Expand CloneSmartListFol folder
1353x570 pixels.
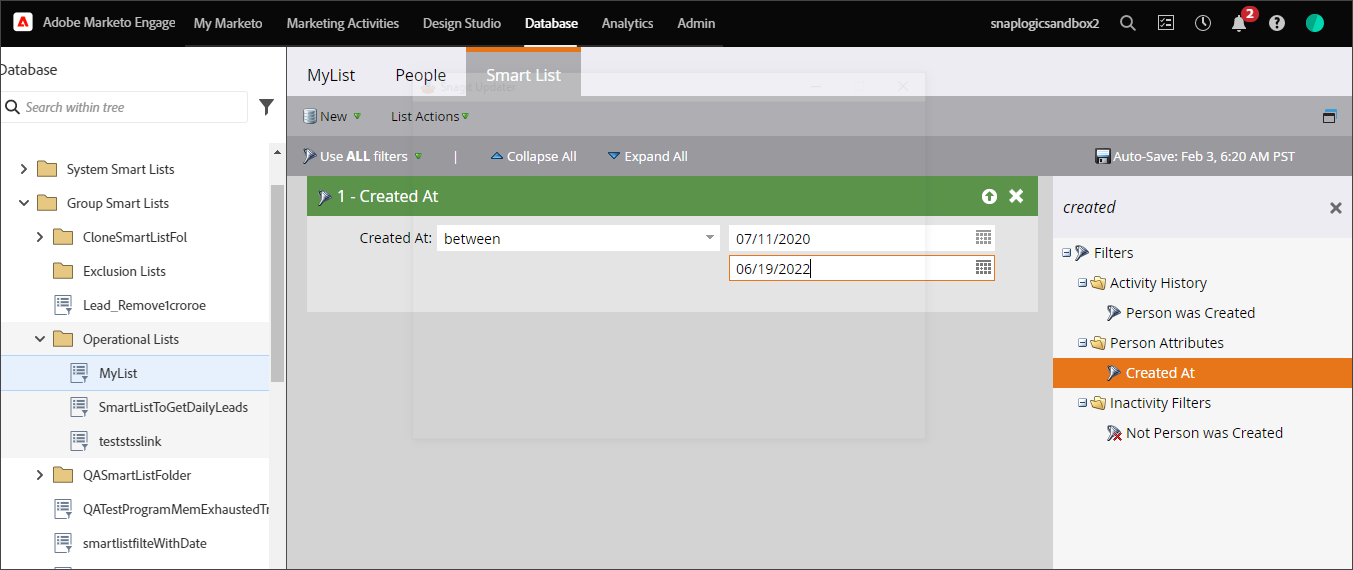40,237
